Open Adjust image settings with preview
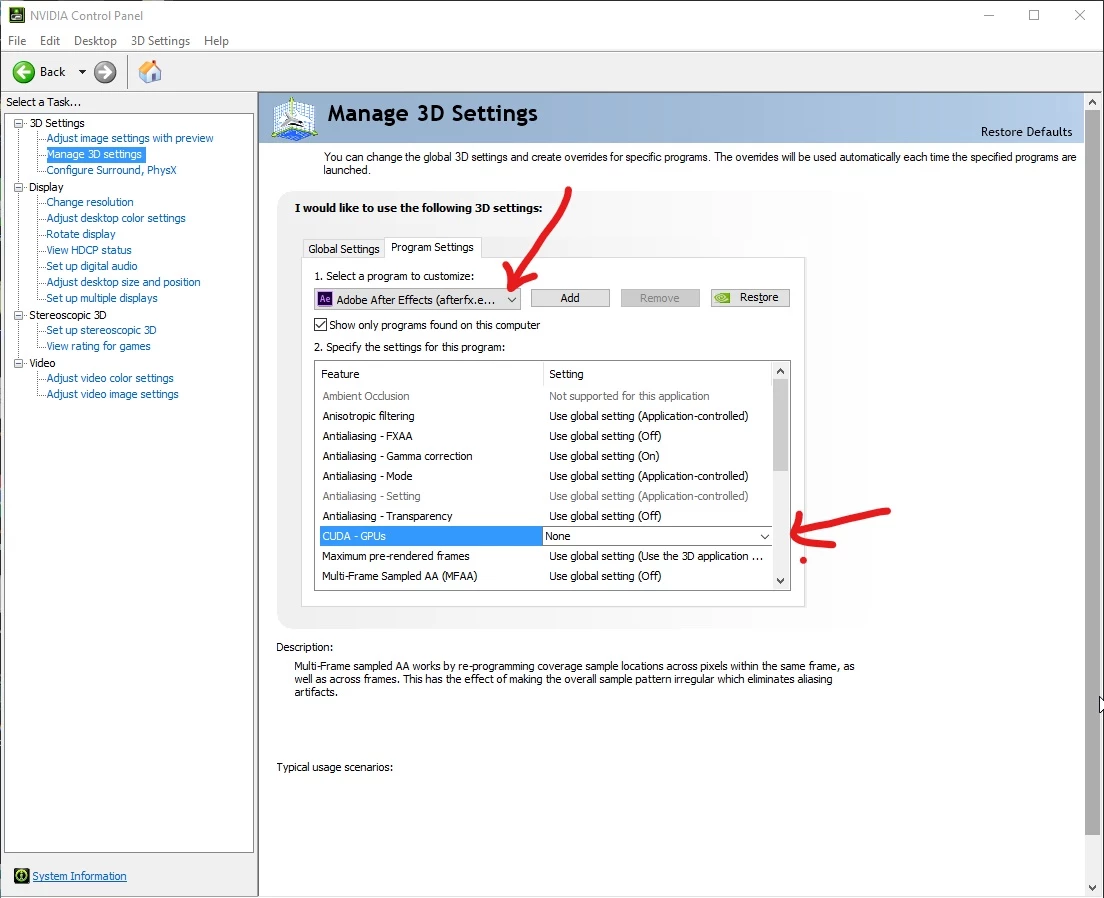This screenshot has width=1104, height=898. [x=130, y=138]
